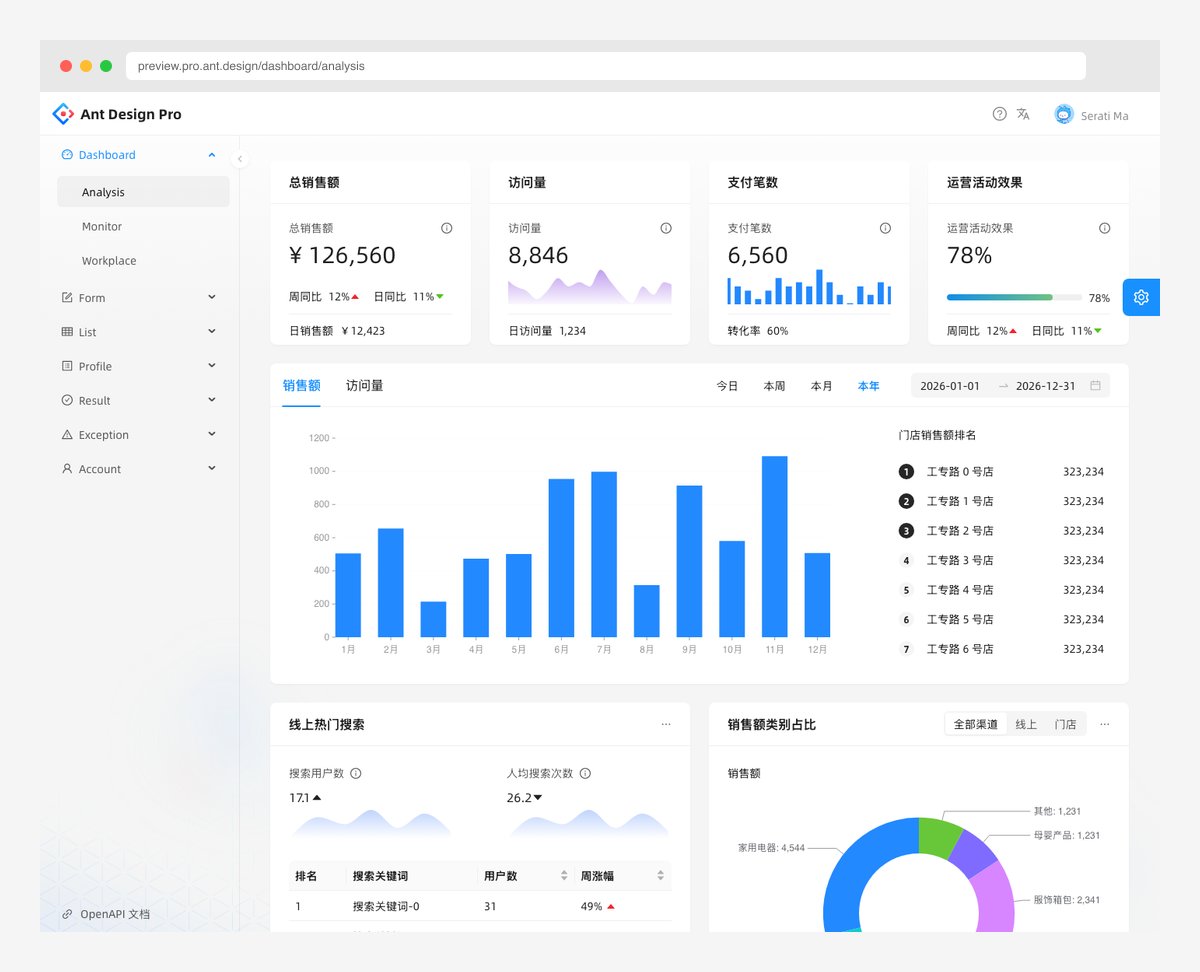Click the 本月 time filter
Image resolution: width=1200 pixels, height=972 pixels.
pos(821,384)
